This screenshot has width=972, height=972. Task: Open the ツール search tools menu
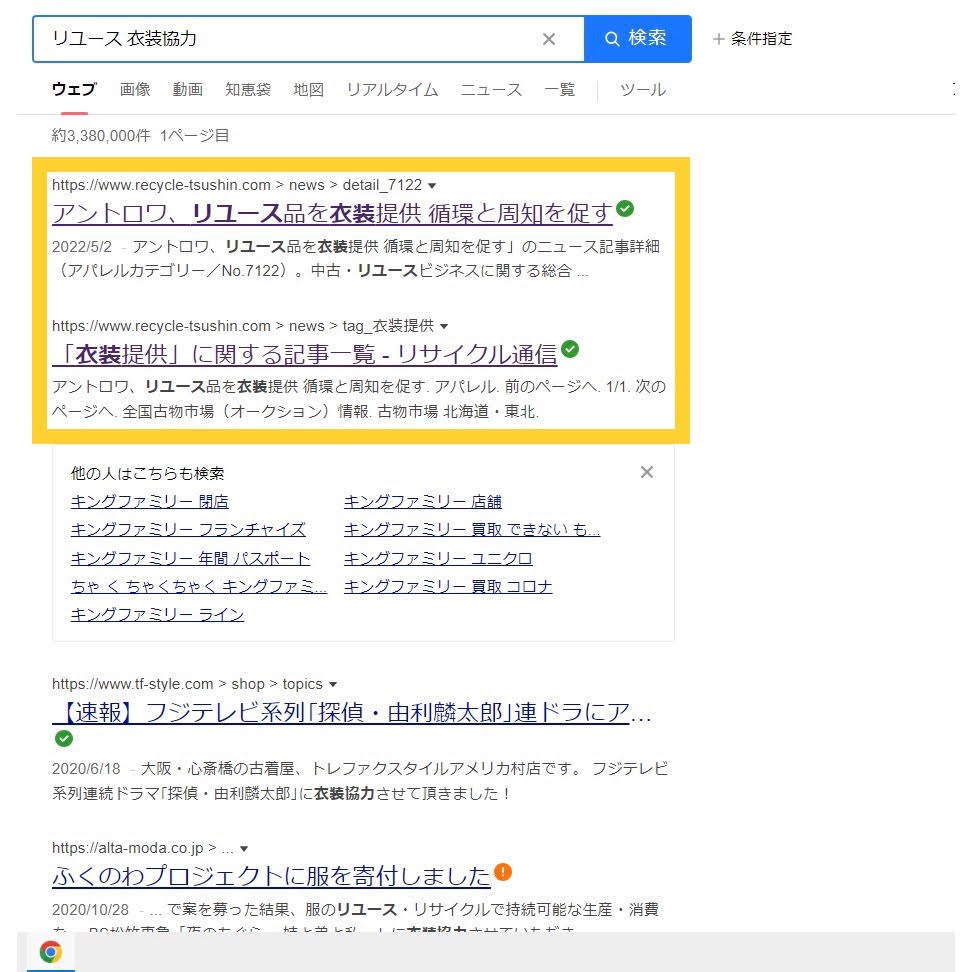pyautogui.click(x=643, y=90)
